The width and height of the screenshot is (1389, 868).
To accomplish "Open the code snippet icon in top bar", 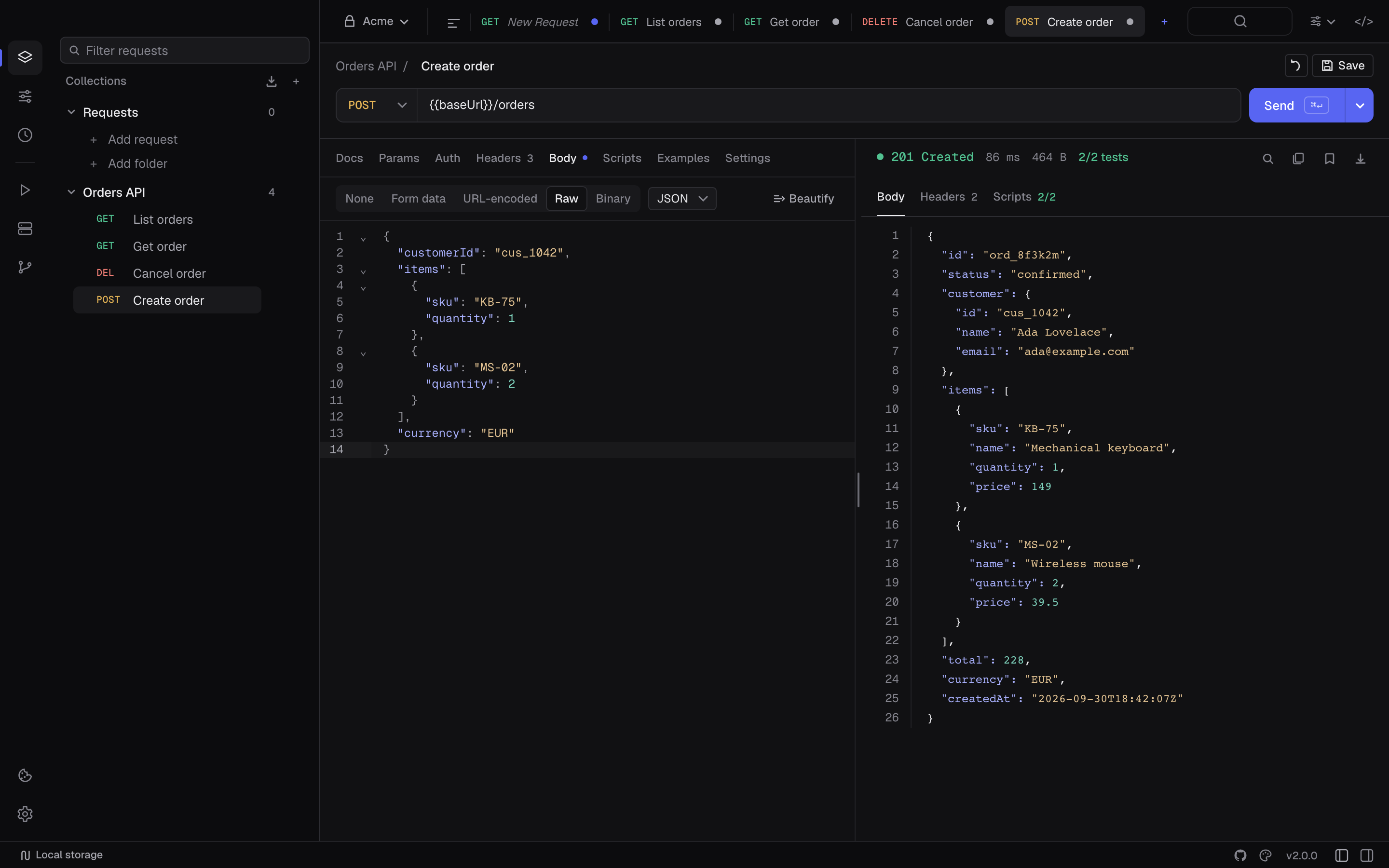I will (1364, 22).
